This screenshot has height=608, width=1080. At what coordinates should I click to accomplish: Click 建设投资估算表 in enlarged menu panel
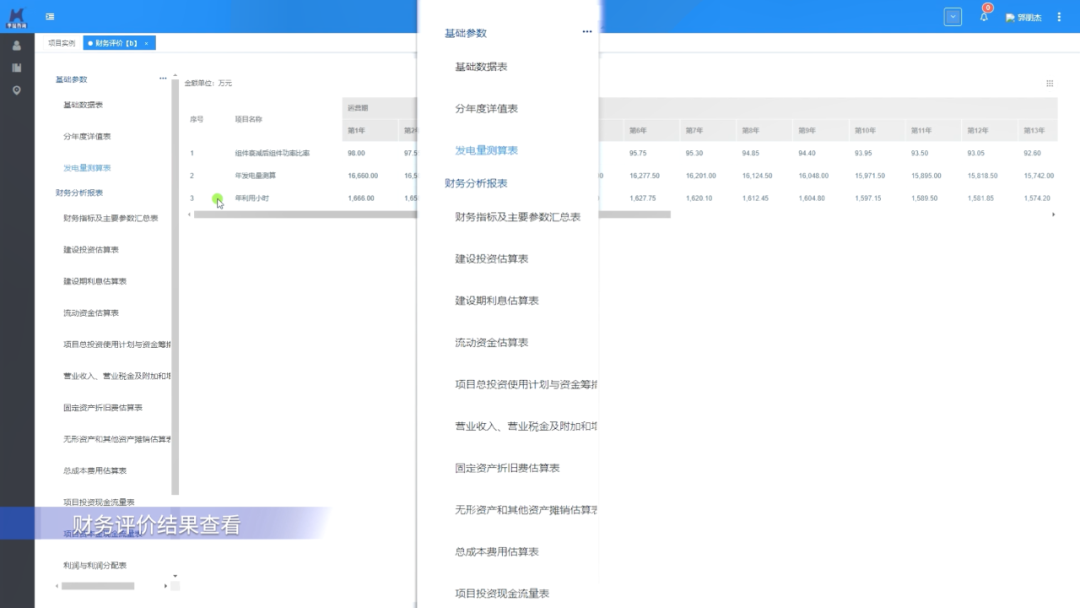pos(491,259)
